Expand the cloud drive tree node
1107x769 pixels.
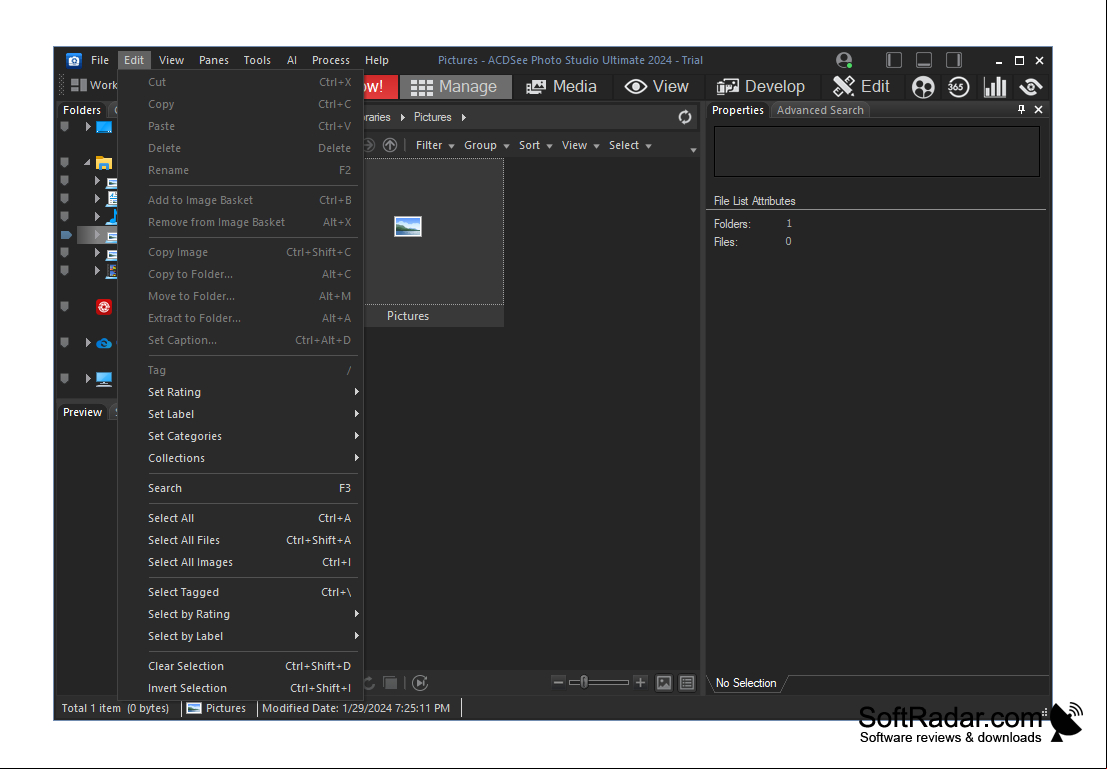tap(88, 343)
